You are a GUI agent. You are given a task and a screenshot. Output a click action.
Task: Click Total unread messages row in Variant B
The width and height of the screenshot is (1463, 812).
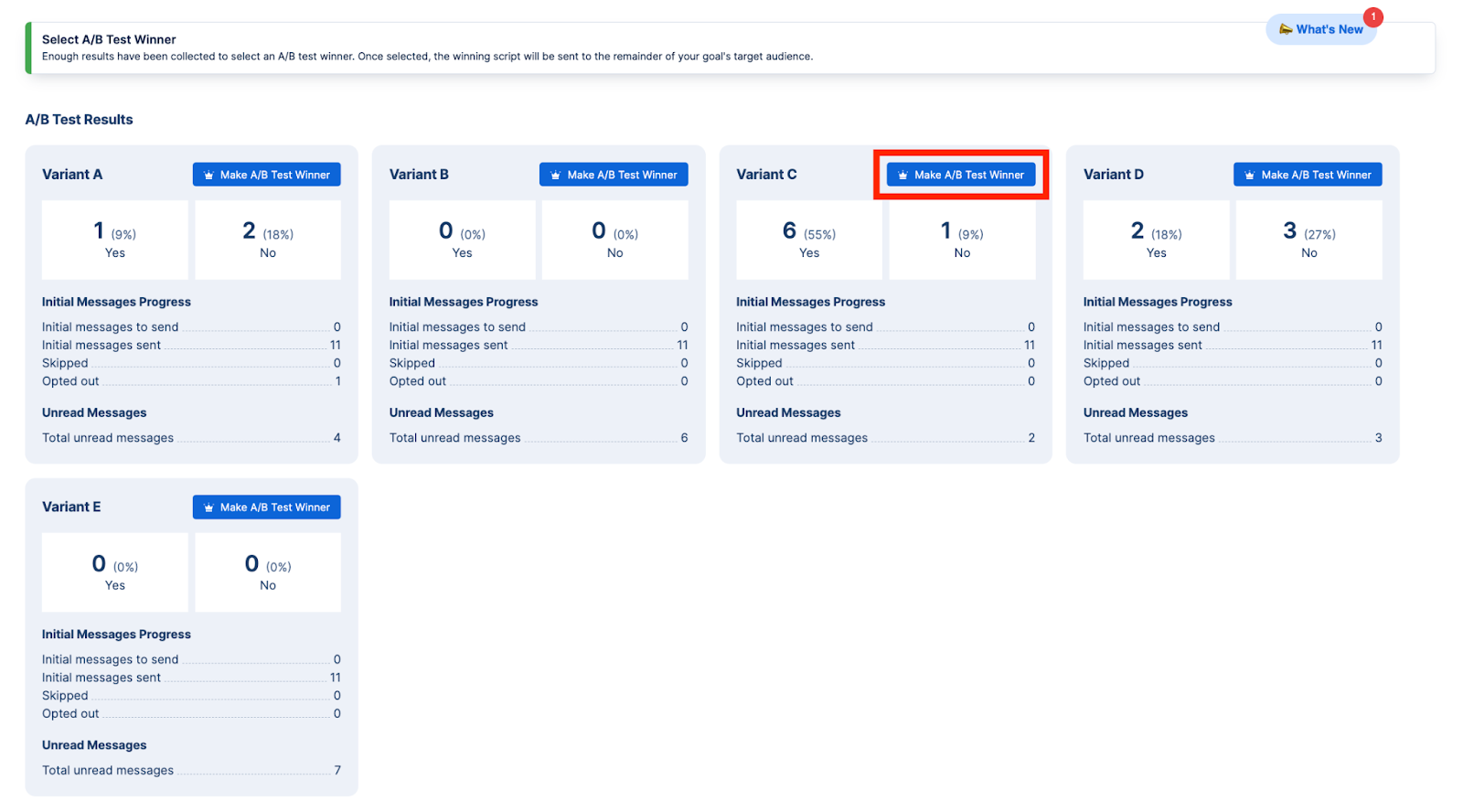[x=538, y=438]
